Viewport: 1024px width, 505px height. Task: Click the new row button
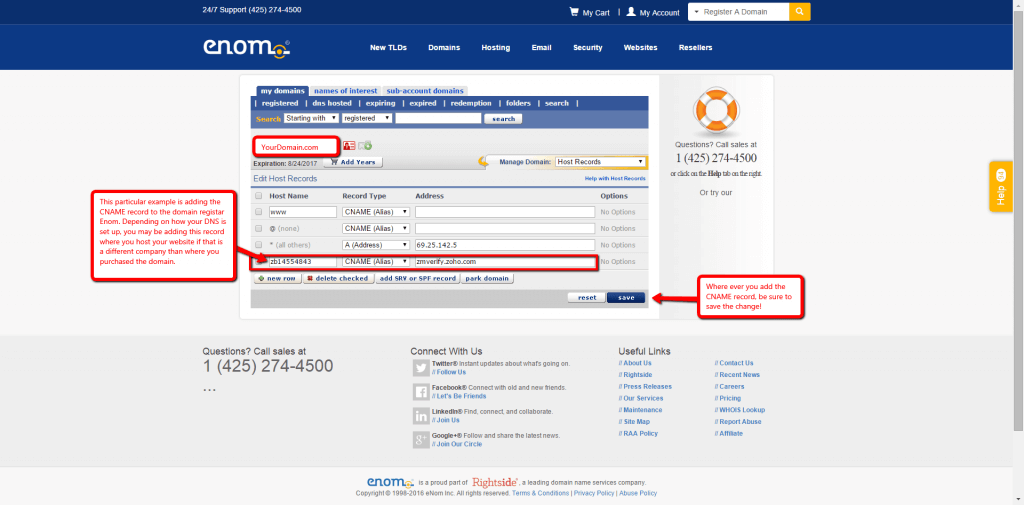[278, 278]
